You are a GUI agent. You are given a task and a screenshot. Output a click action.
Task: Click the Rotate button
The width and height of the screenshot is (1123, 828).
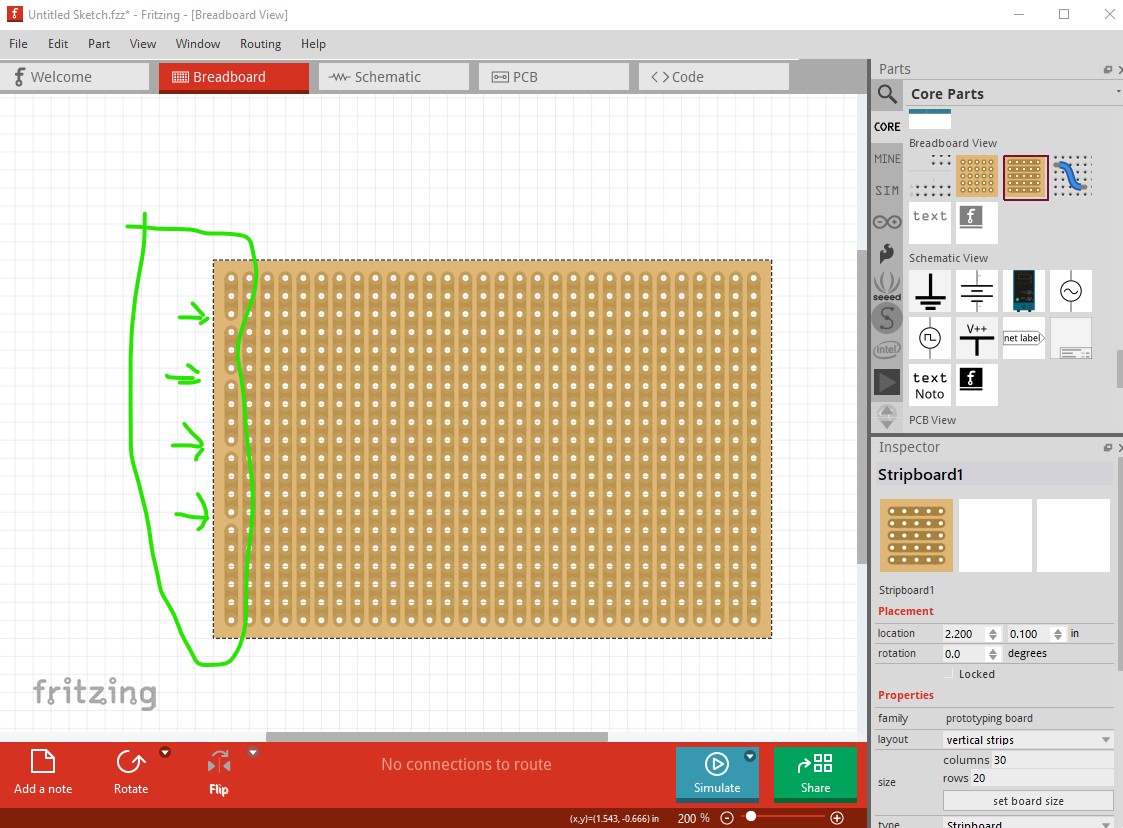coord(131,772)
